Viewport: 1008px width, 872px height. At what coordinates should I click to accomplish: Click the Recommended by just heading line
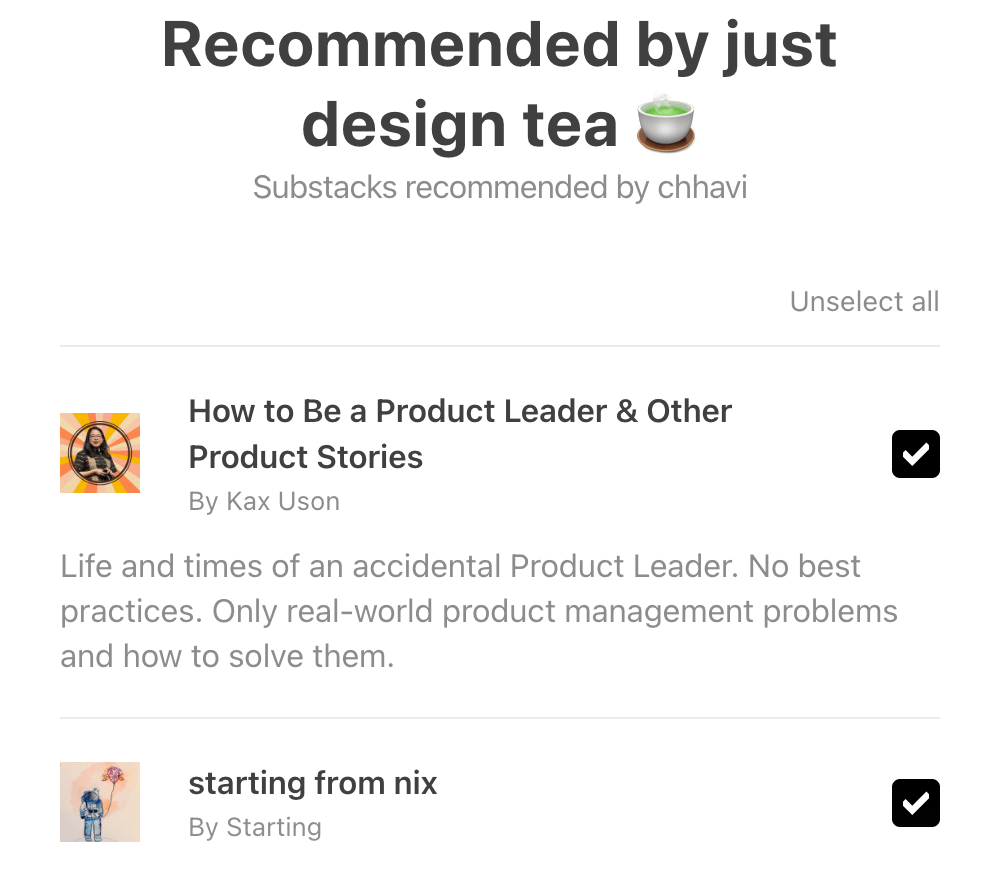click(x=499, y=46)
